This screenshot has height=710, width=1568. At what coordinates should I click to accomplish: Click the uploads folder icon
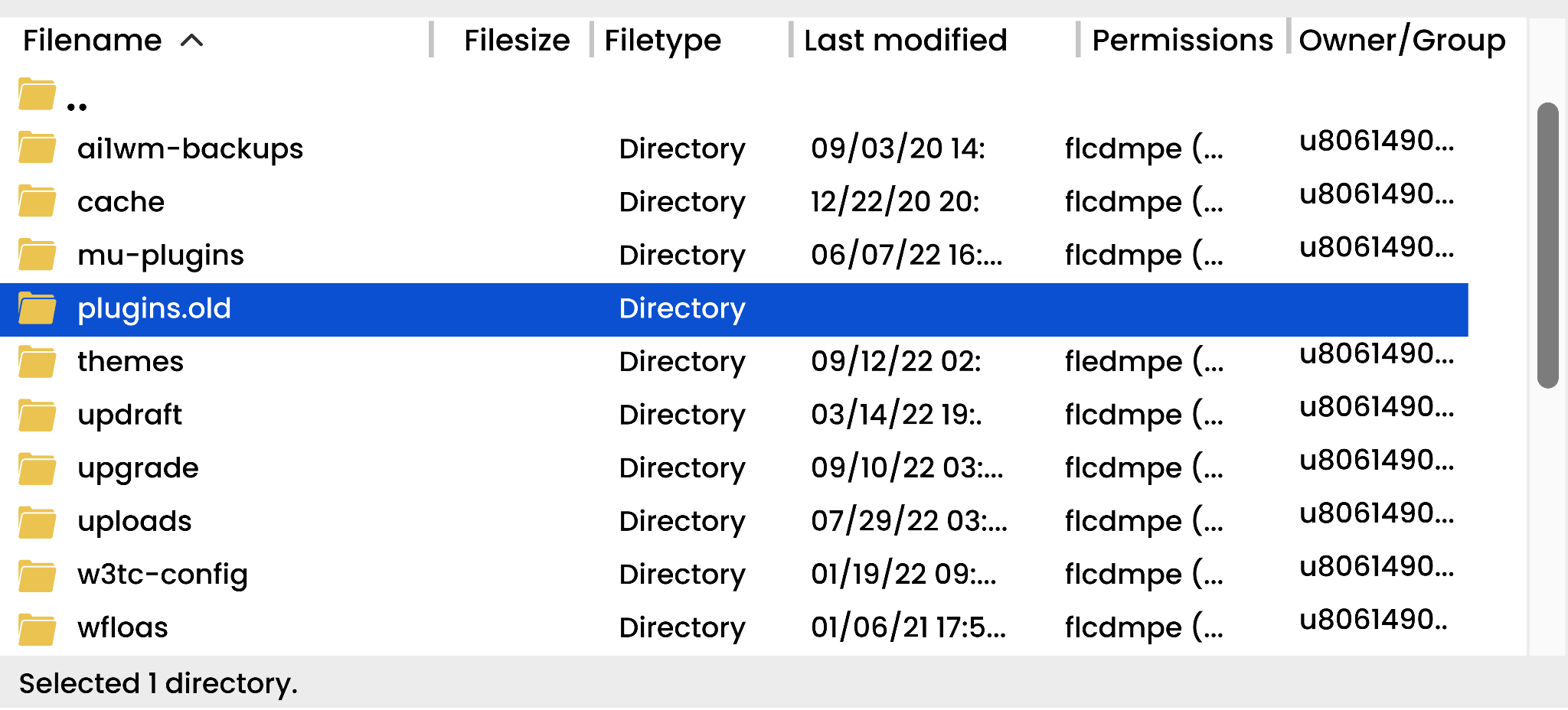coord(37,521)
